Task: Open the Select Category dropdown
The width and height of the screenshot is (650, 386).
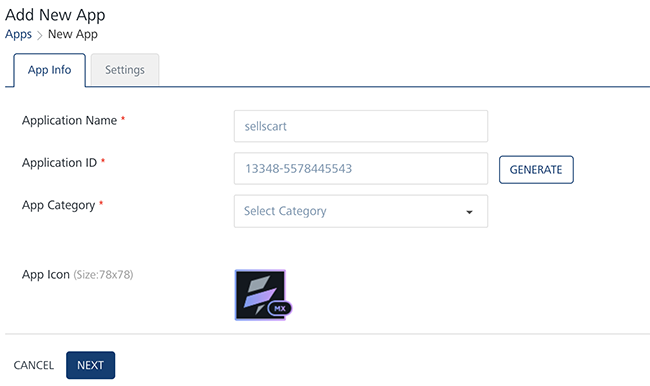Action: 361,211
